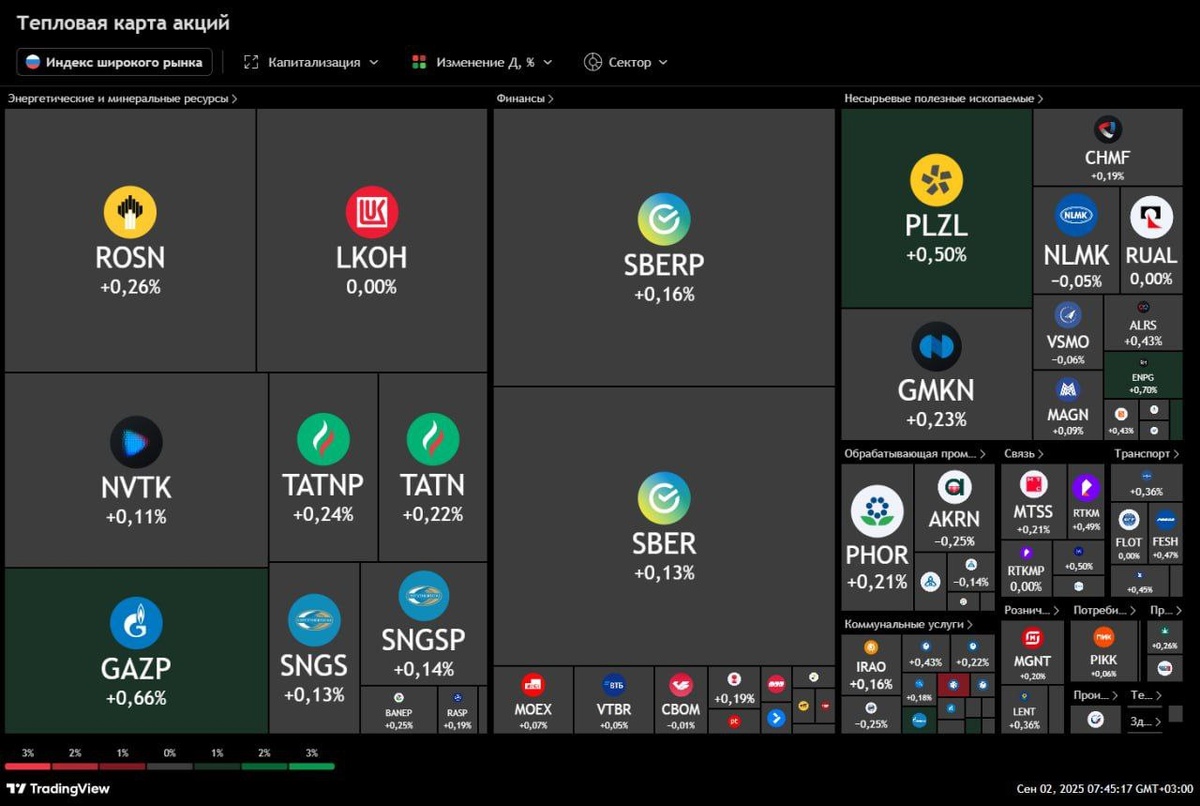Click the FLOT logo icon
Image resolution: width=1200 pixels, height=806 pixels.
pyautogui.click(x=1129, y=520)
